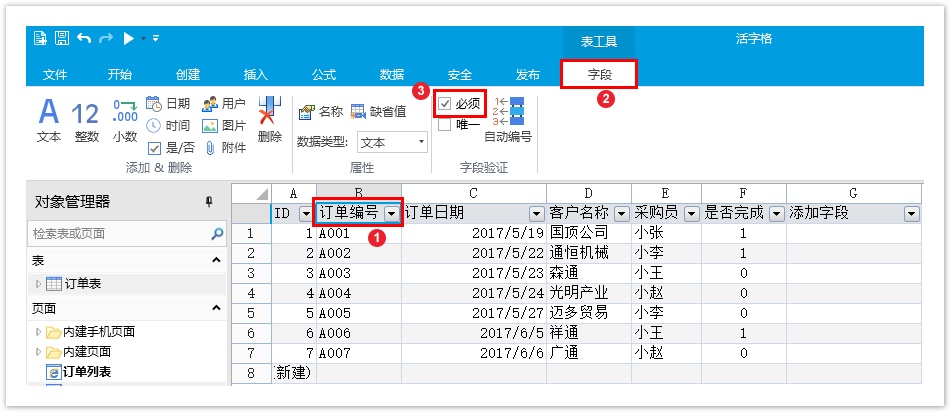Add a 文本 (text) field

49,120
